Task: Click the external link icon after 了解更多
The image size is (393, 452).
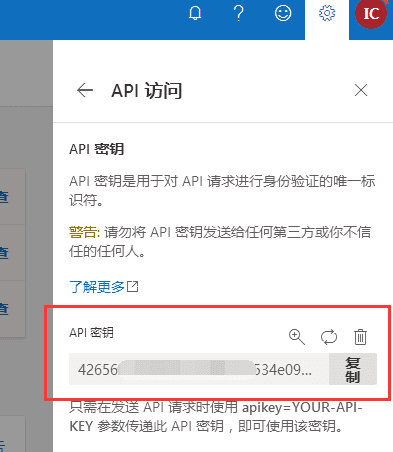Action: click(133, 286)
